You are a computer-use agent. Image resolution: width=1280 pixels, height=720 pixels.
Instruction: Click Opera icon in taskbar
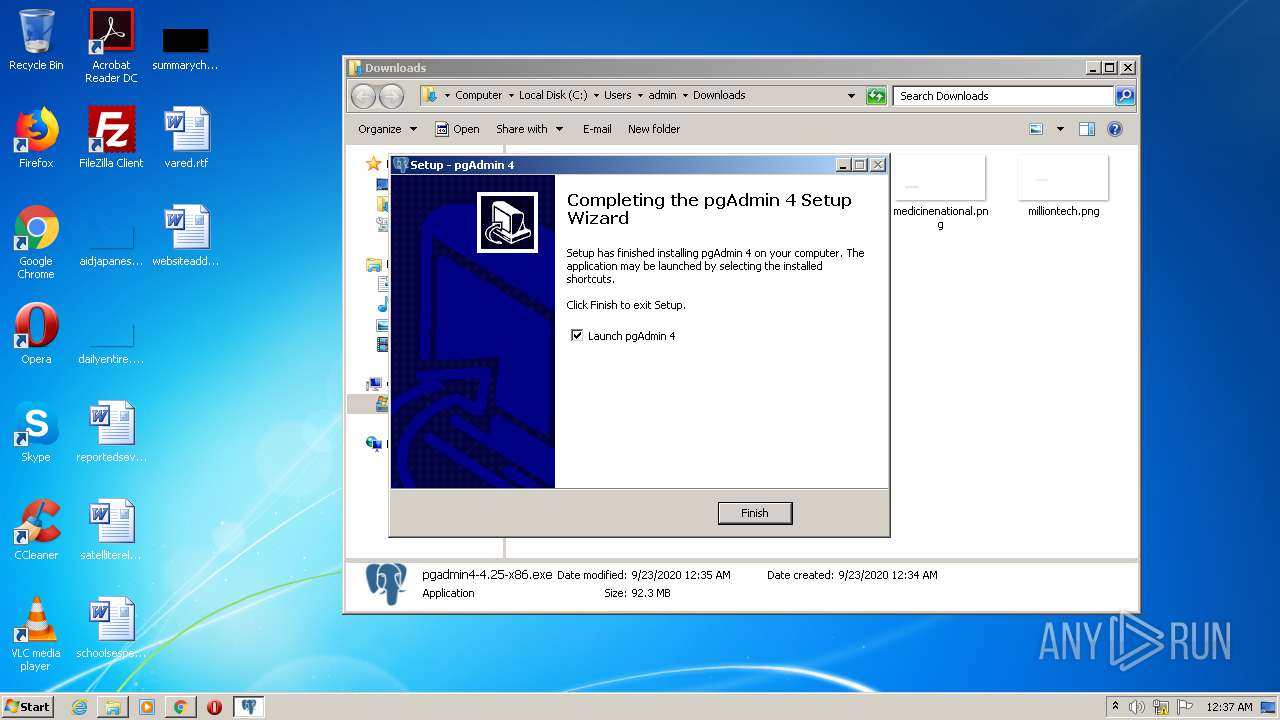point(214,707)
